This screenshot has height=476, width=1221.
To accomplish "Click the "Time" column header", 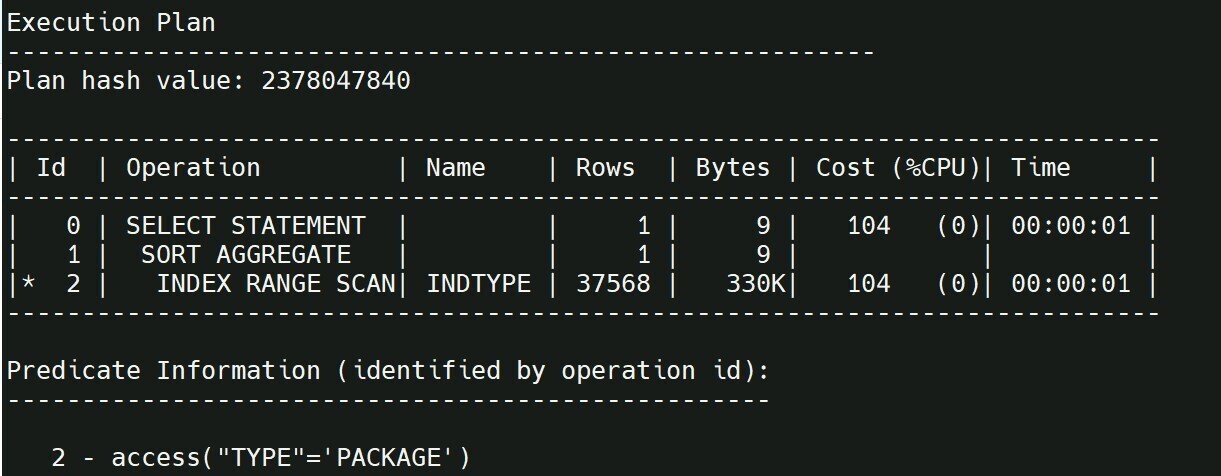I will (x=1040, y=168).
